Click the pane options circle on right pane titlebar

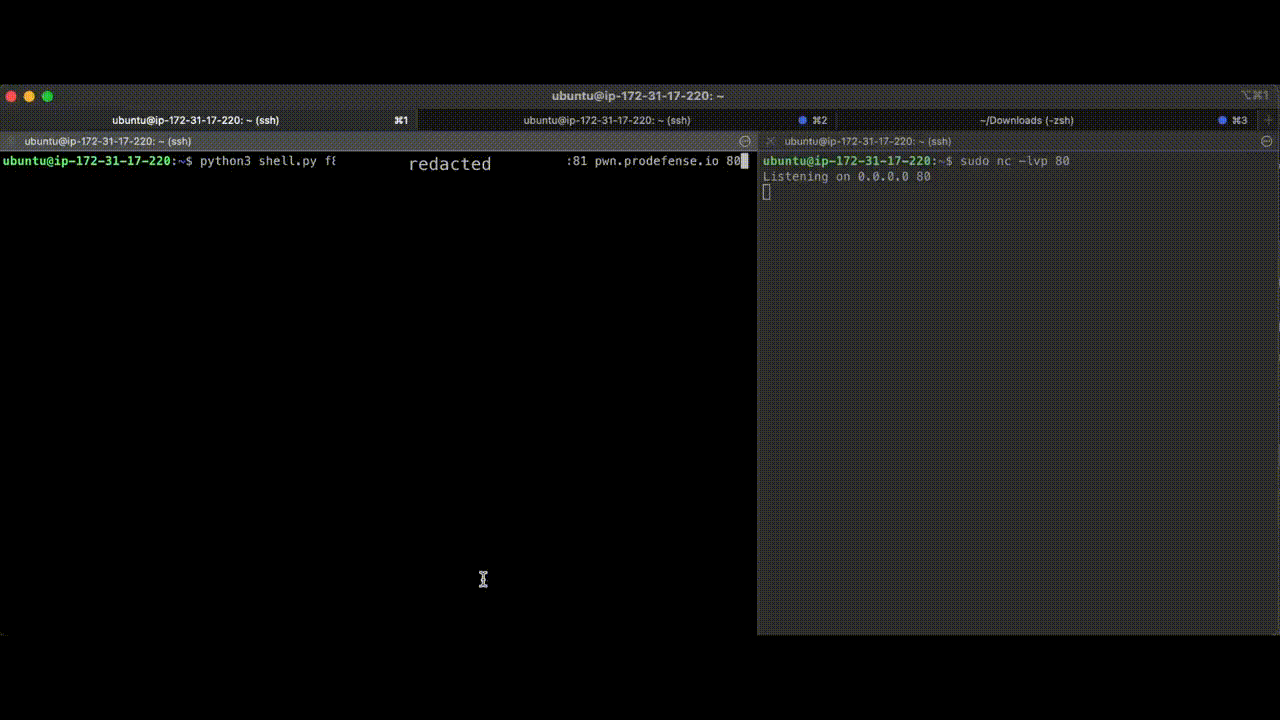pyautogui.click(x=1267, y=141)
